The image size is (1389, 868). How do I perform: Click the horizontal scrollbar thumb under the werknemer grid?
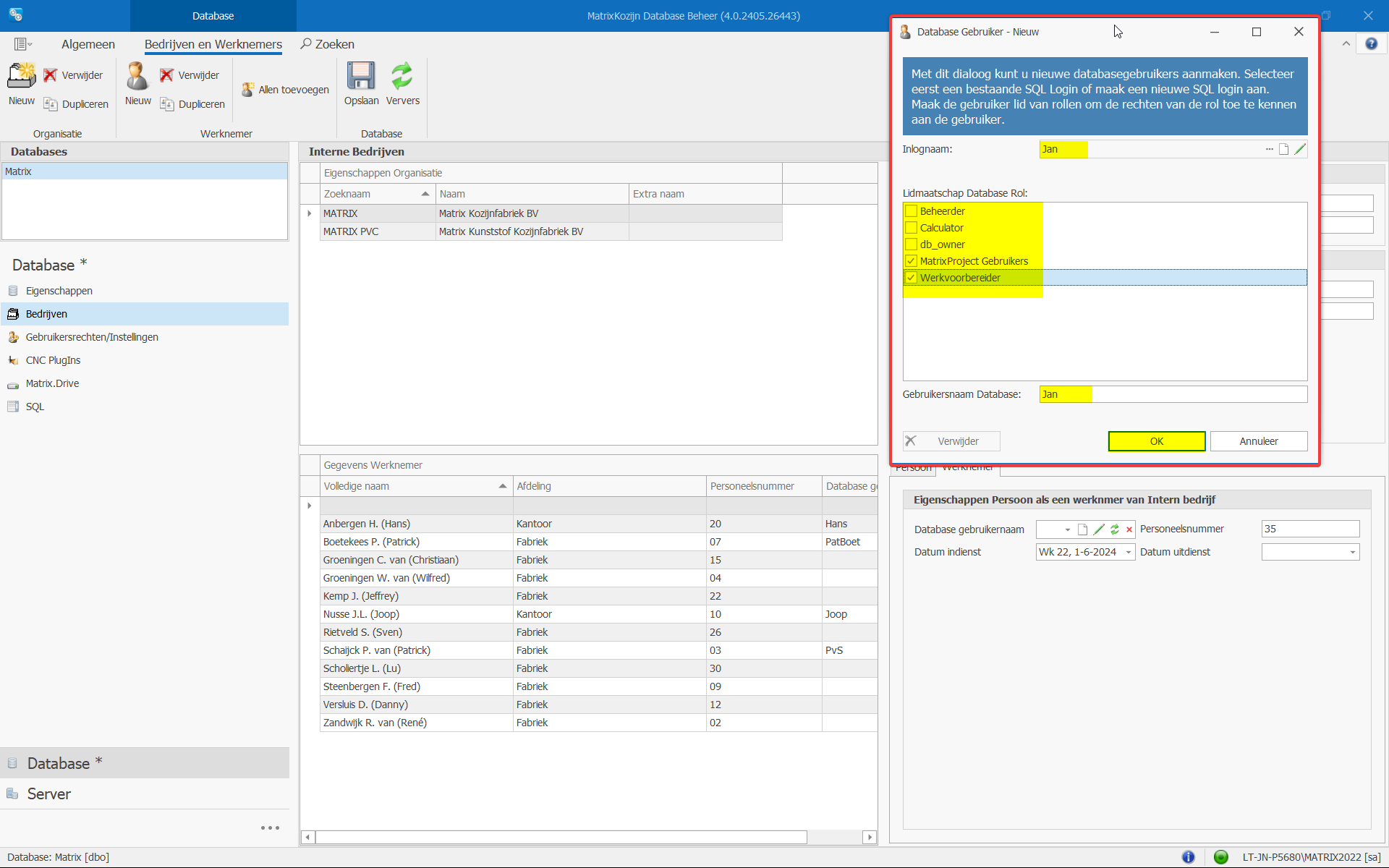click(x=561, y=837)
